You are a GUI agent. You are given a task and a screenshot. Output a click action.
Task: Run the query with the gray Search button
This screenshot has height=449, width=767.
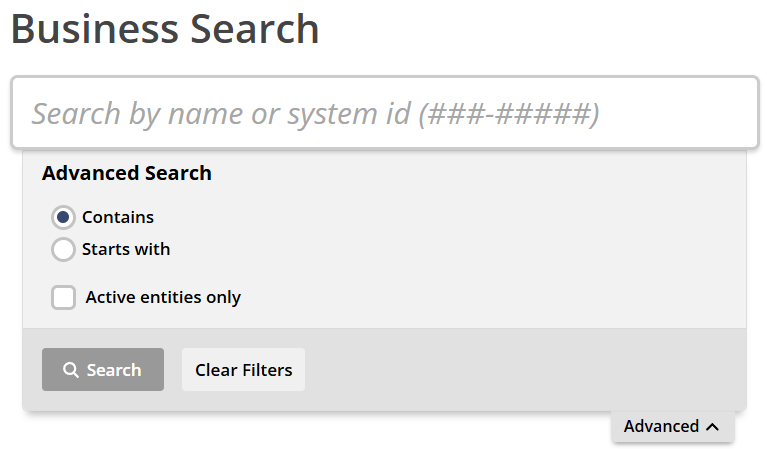click(x=103, y=369)
